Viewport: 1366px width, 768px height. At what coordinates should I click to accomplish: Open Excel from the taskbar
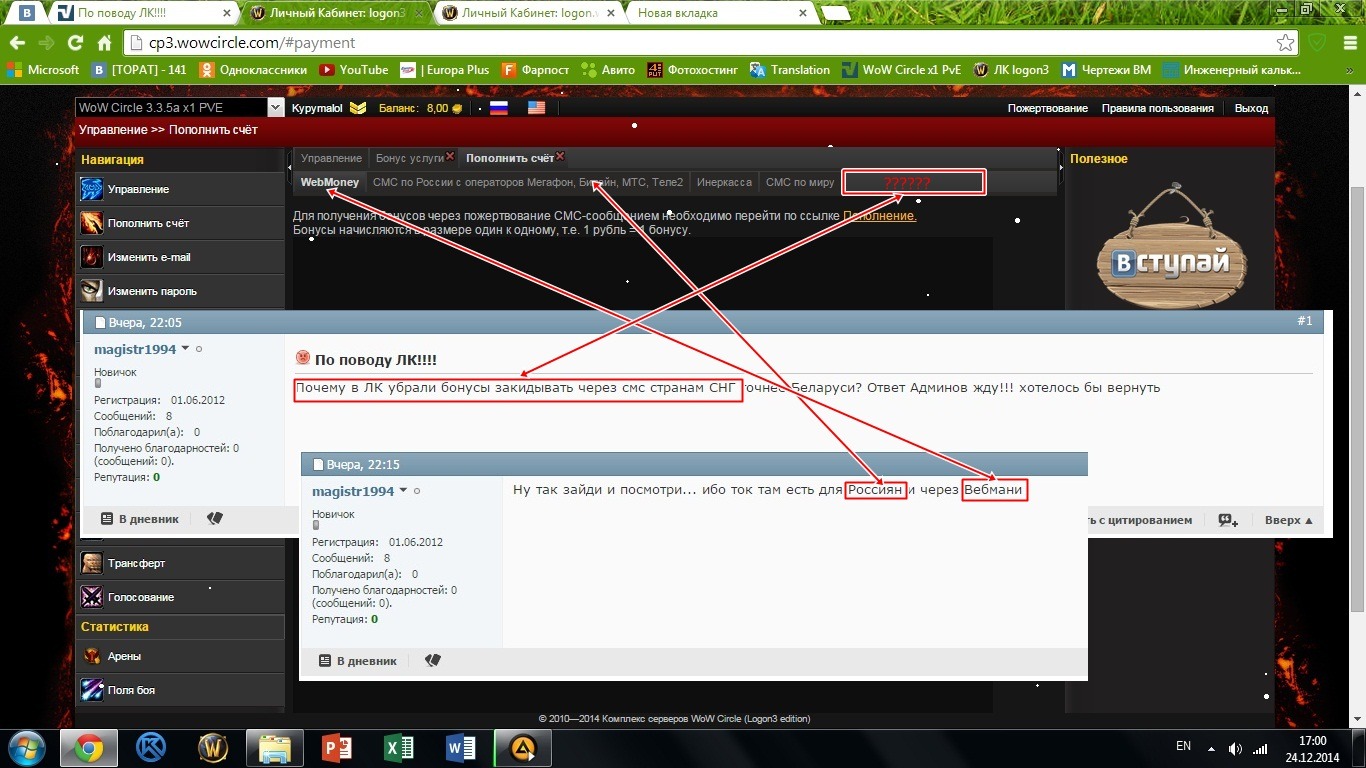[399, 748]
